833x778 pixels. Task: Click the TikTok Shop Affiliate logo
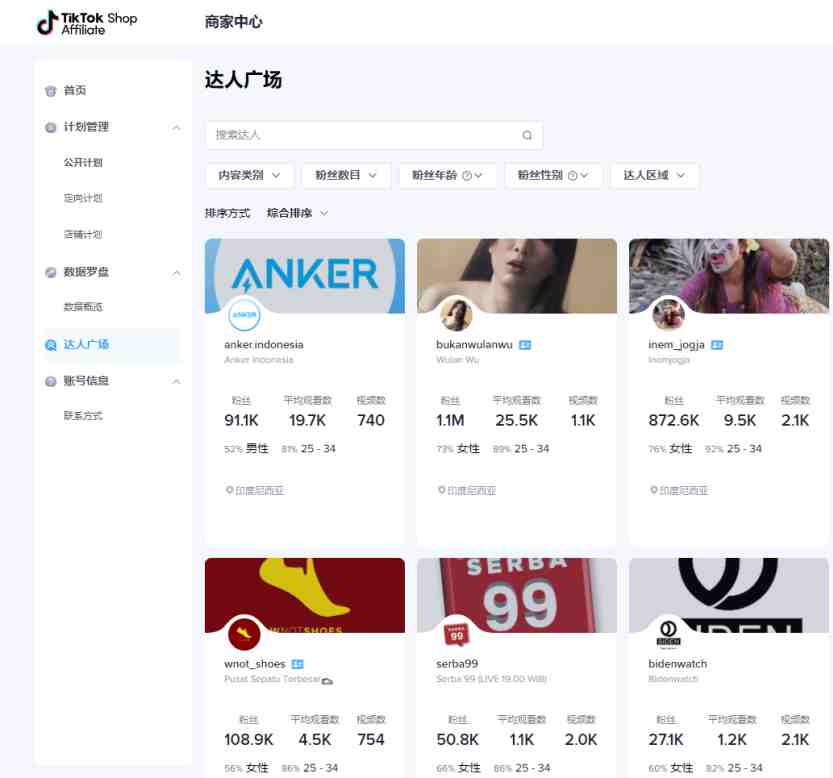point(87,23)
